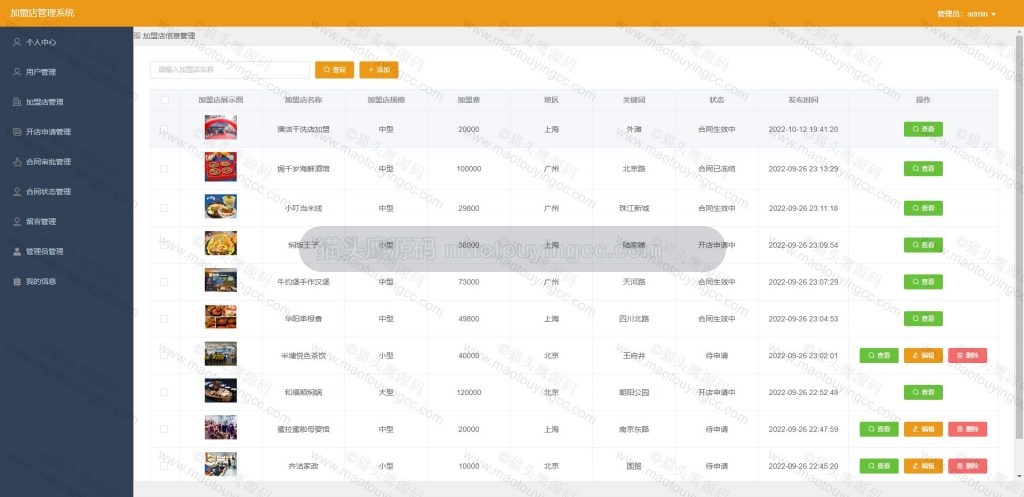
Task: Click 查看 for 齐洁家政
Action: [879, 466]
